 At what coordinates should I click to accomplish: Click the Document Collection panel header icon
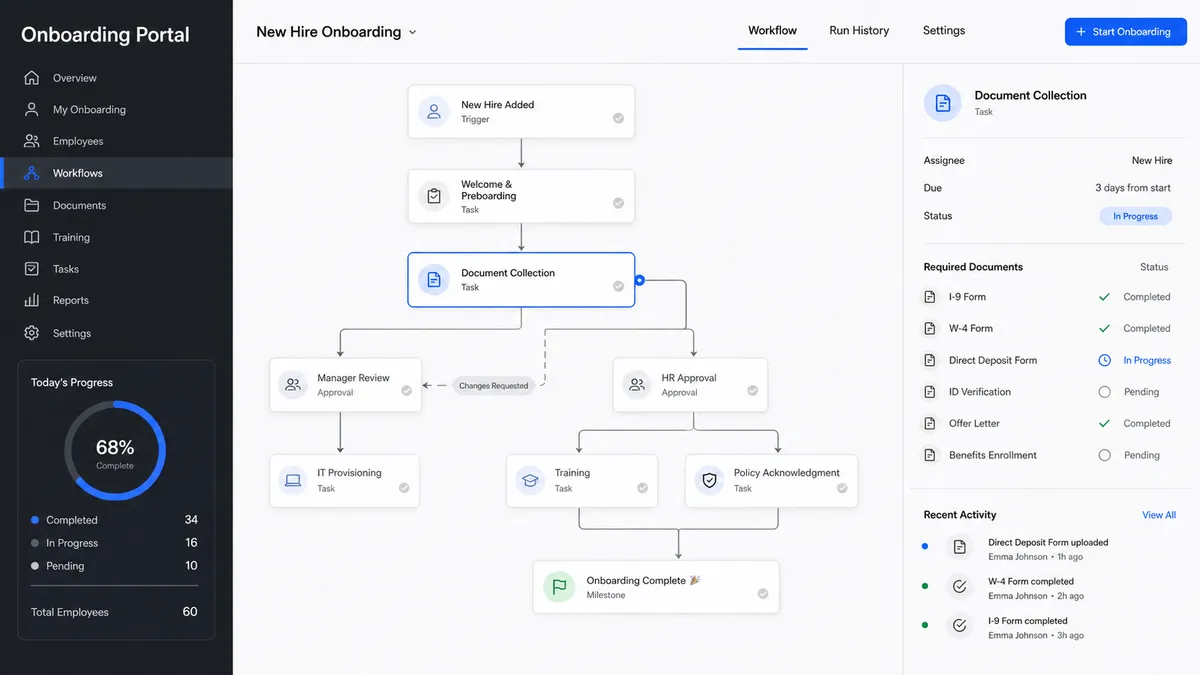(x=942, y=102)
